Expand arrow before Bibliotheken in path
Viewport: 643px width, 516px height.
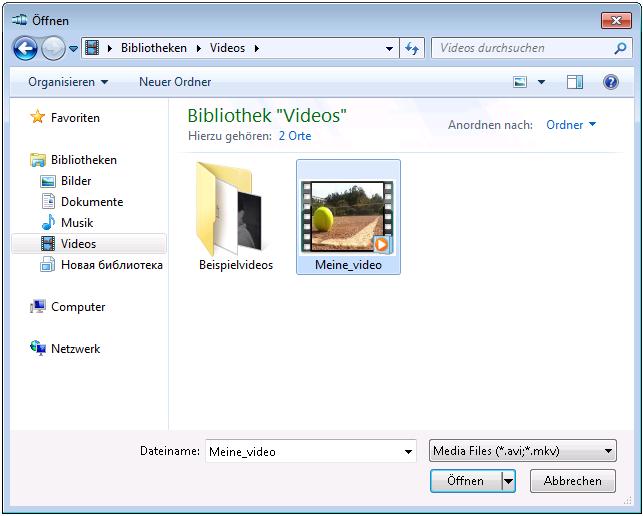(x=109, y=48)
